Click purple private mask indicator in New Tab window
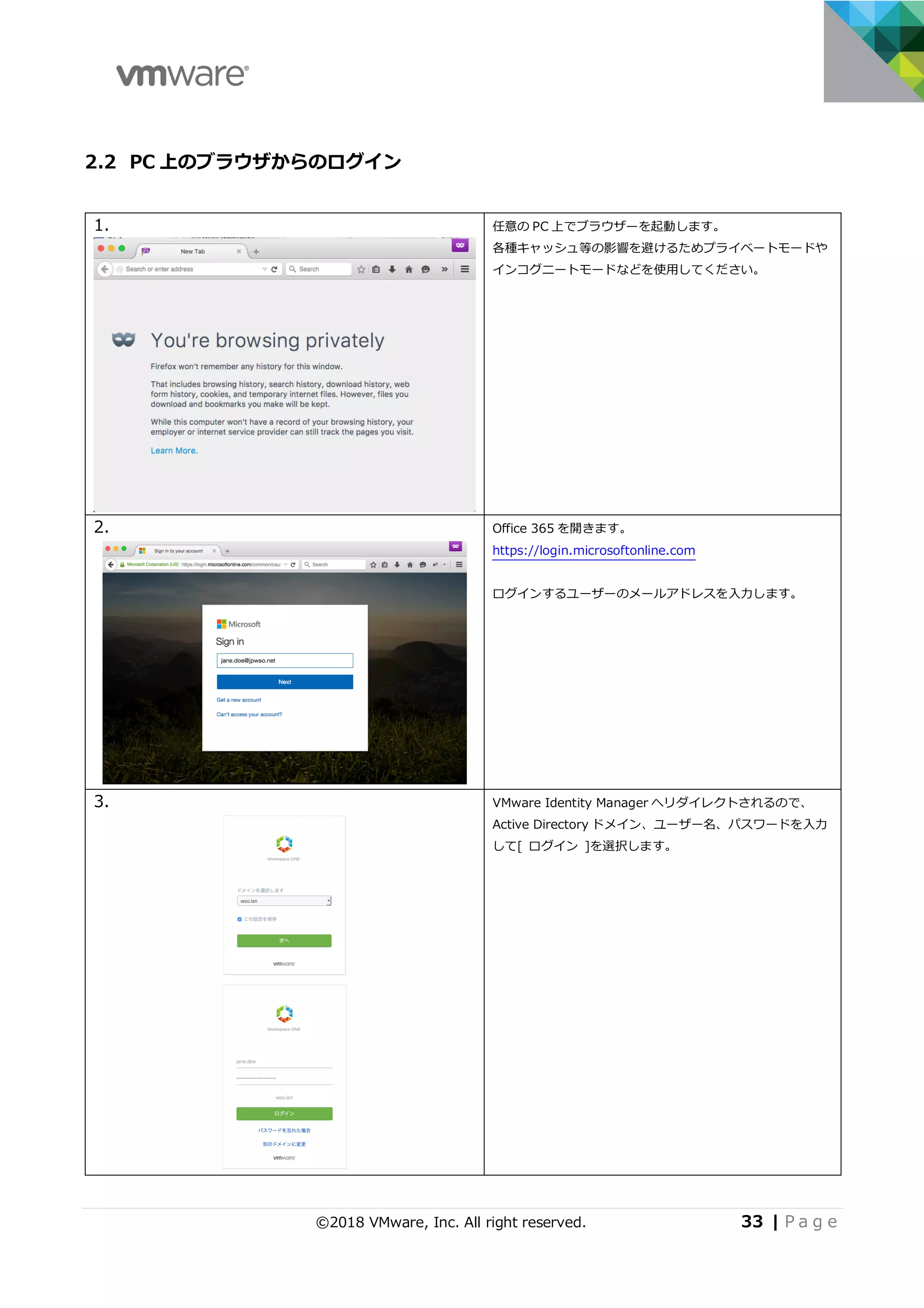 (460, 246)
